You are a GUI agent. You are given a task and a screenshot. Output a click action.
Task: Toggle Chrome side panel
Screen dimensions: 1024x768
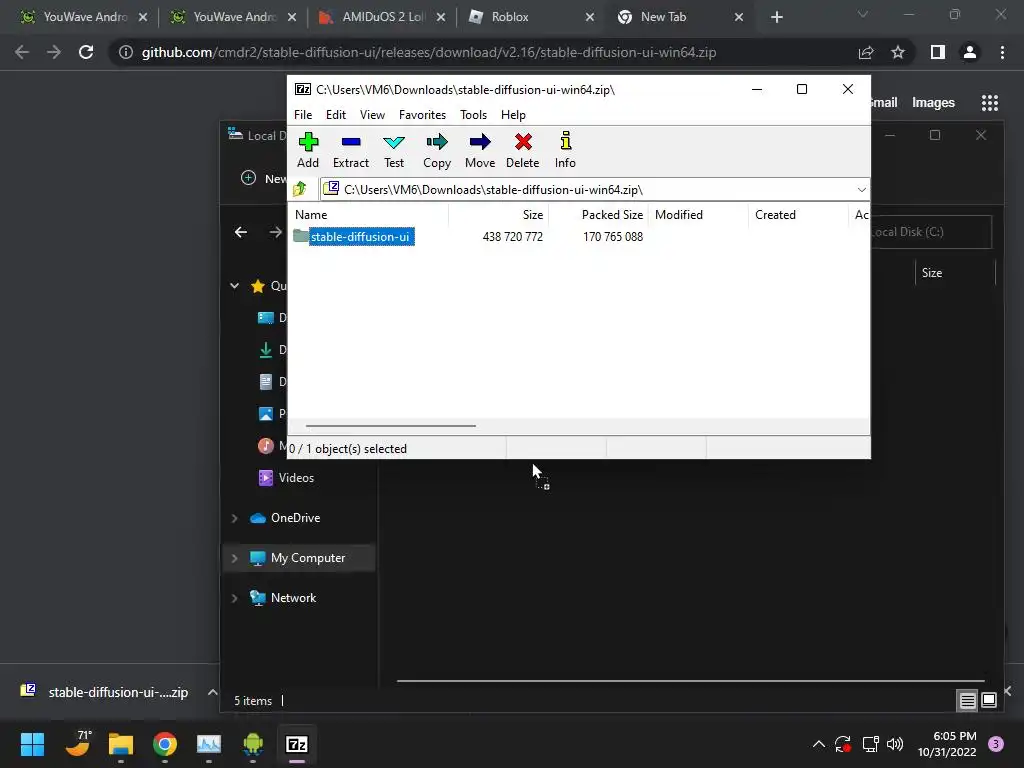(938, 52)
